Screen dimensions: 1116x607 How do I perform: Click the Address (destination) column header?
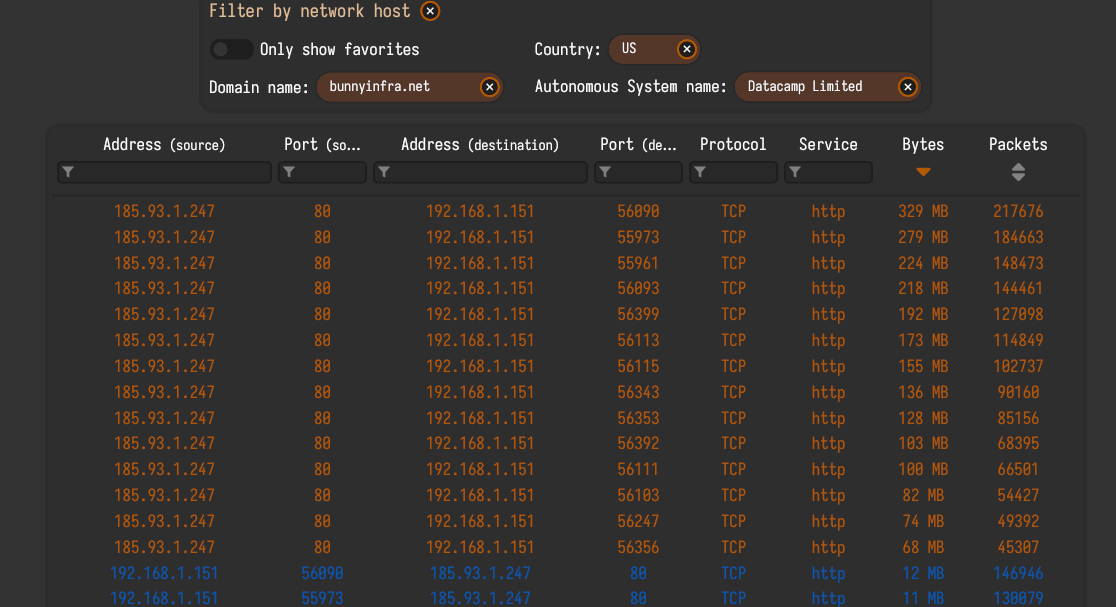pos(480,144)
